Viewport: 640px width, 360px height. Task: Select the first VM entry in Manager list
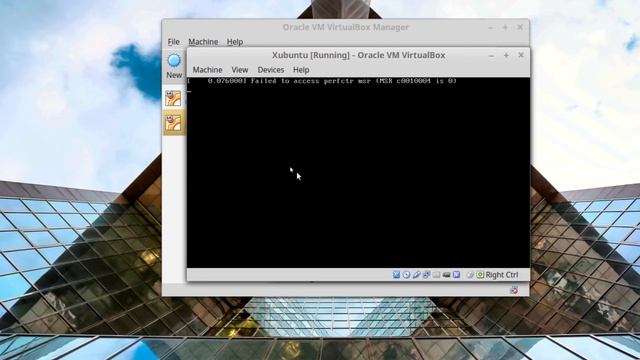coord(173,98)
